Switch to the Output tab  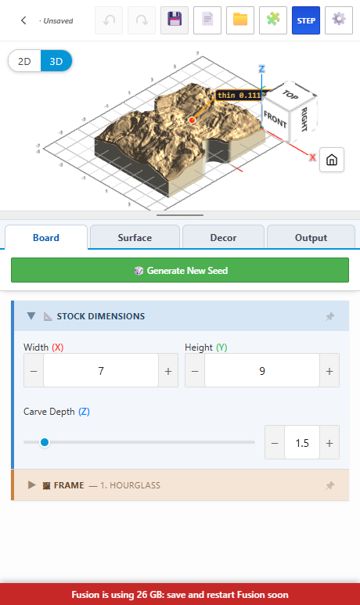coord(311,238)
